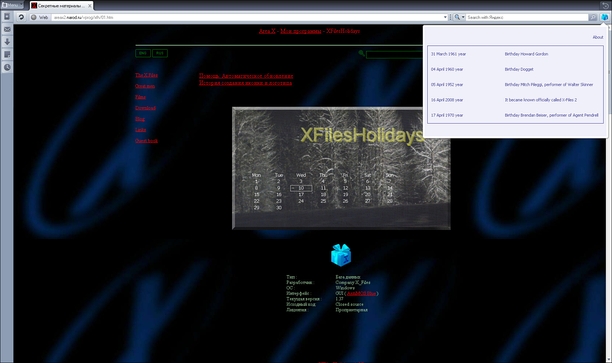Expand the address bar history dropdown
This screenshot has height=363, width=612.
click(445, 17)
